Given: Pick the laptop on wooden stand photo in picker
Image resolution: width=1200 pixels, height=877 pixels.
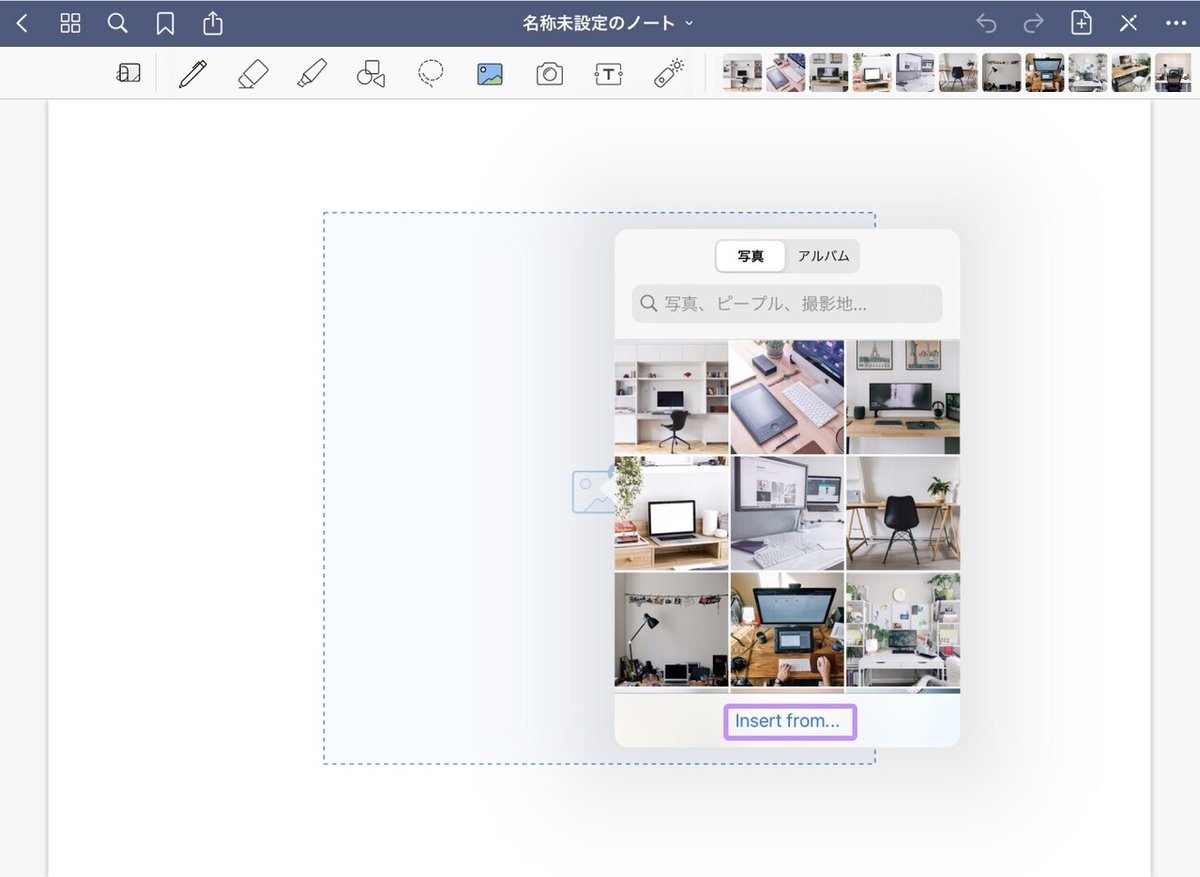Looking at the screenshot, I should click(x=671, y=513).
